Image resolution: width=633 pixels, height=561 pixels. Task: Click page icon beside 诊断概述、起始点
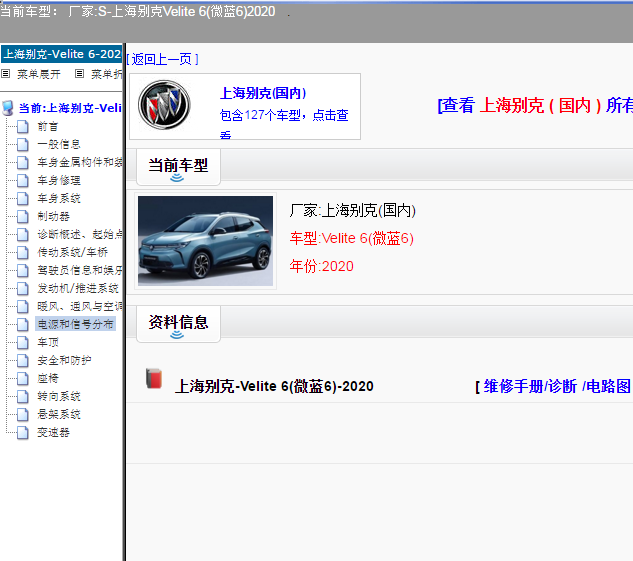[x=23, y=234]
